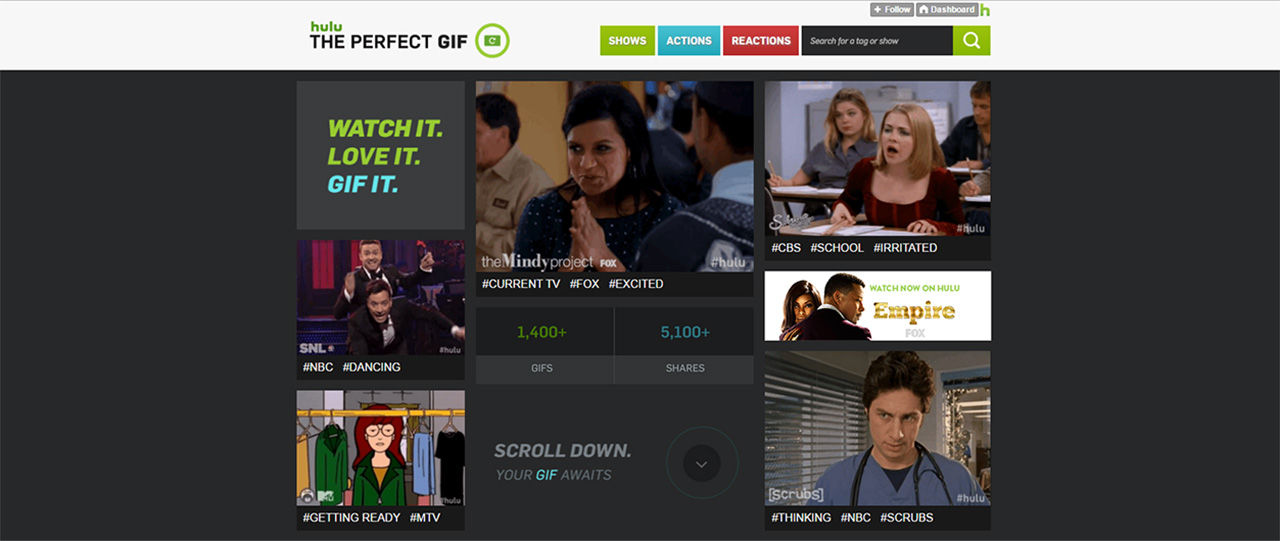
Task: Open the ACTIONS tab
Action: tap(689, 41)
